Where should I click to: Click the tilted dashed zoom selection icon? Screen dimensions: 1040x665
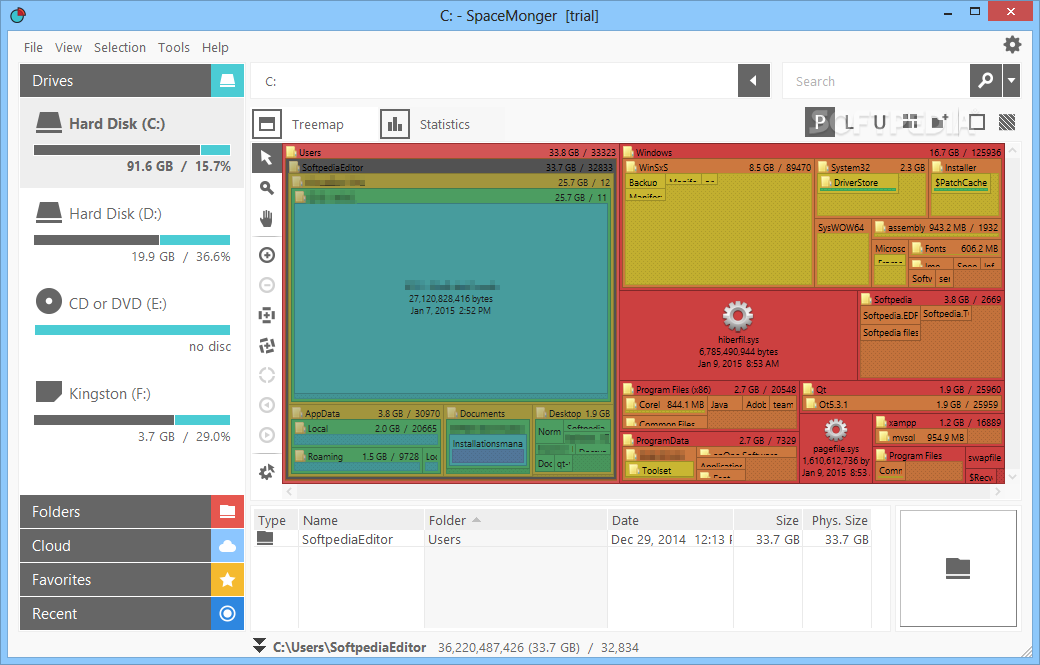tap(267, 345)
